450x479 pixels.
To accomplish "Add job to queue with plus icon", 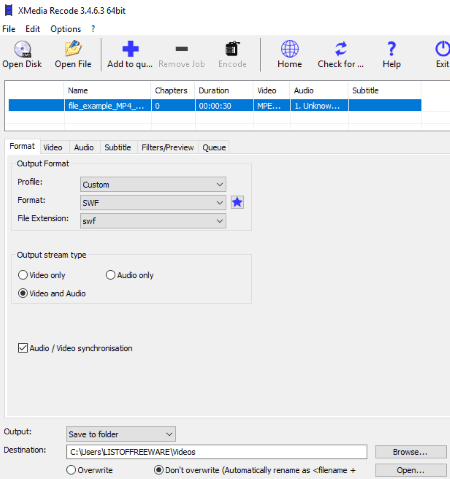I will click(130, 49).
